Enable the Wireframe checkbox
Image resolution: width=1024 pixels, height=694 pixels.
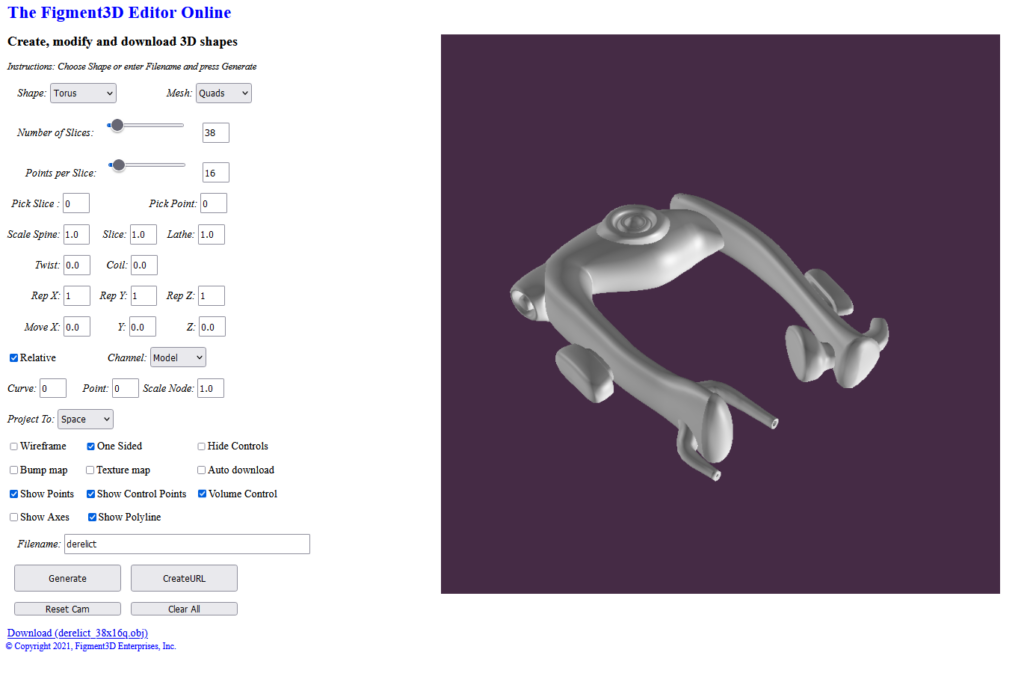click(13, 446)
